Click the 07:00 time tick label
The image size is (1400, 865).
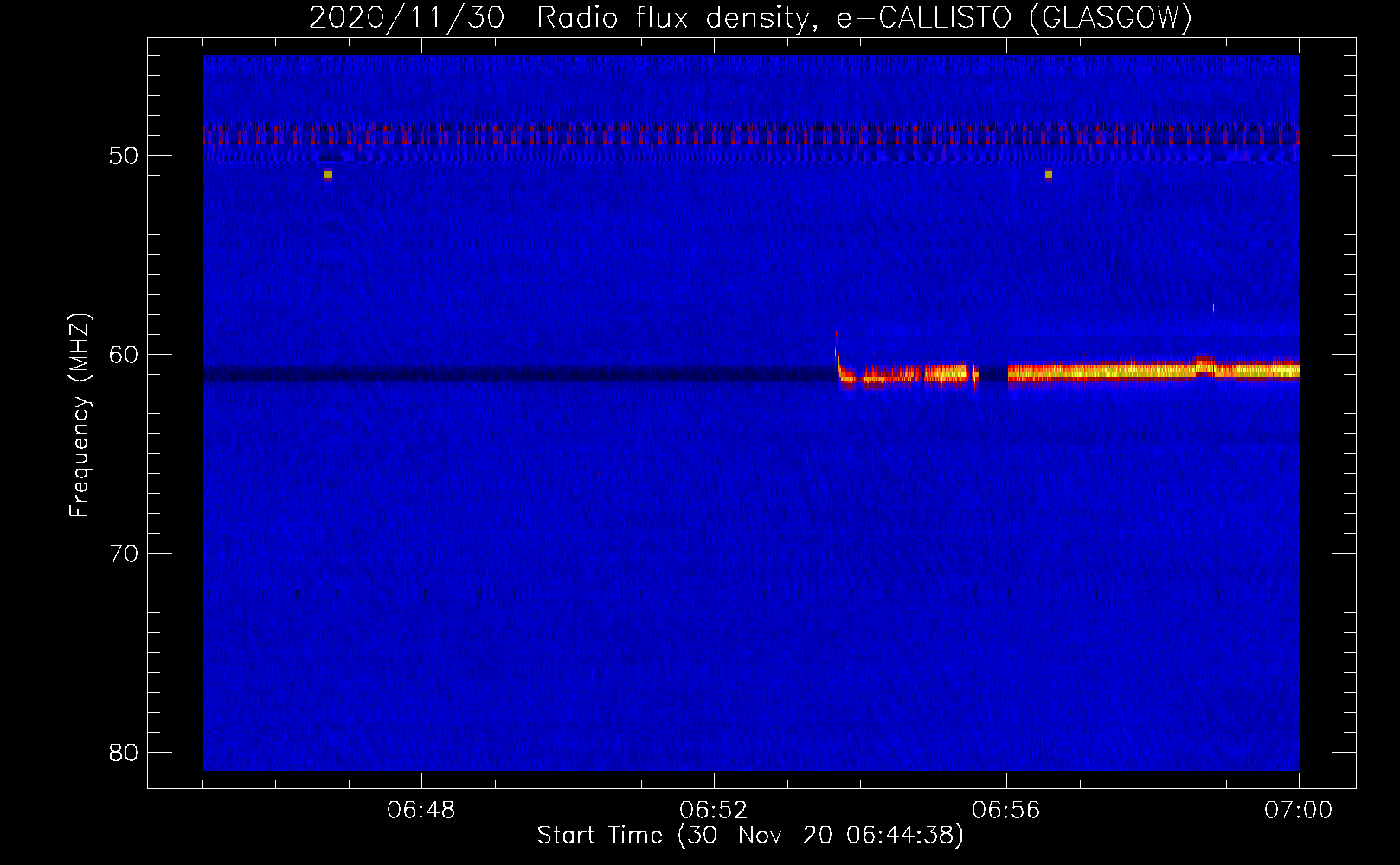[x=1299, y=810]
